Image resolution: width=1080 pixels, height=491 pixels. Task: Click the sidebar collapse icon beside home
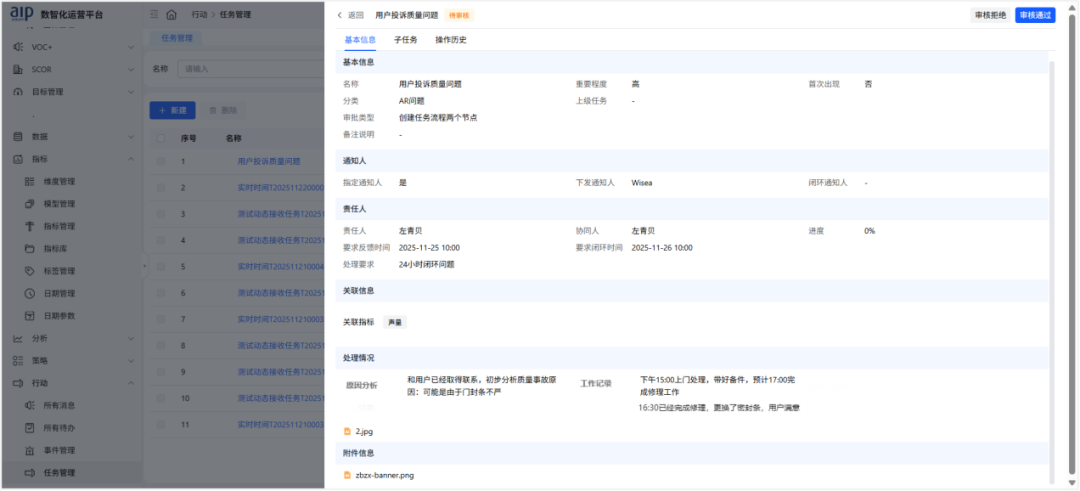(x=153, y=15)
